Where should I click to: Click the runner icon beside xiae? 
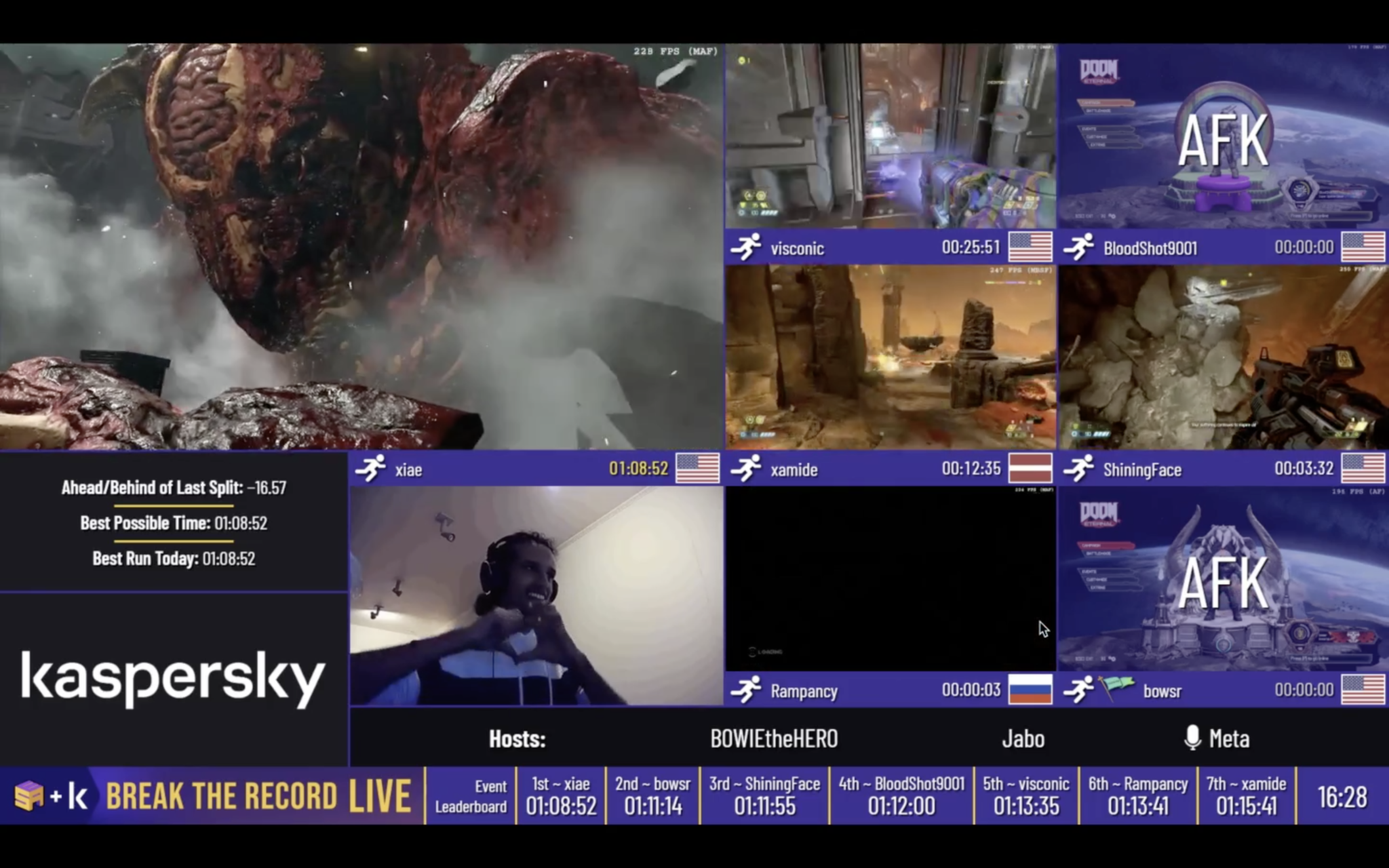370,469
